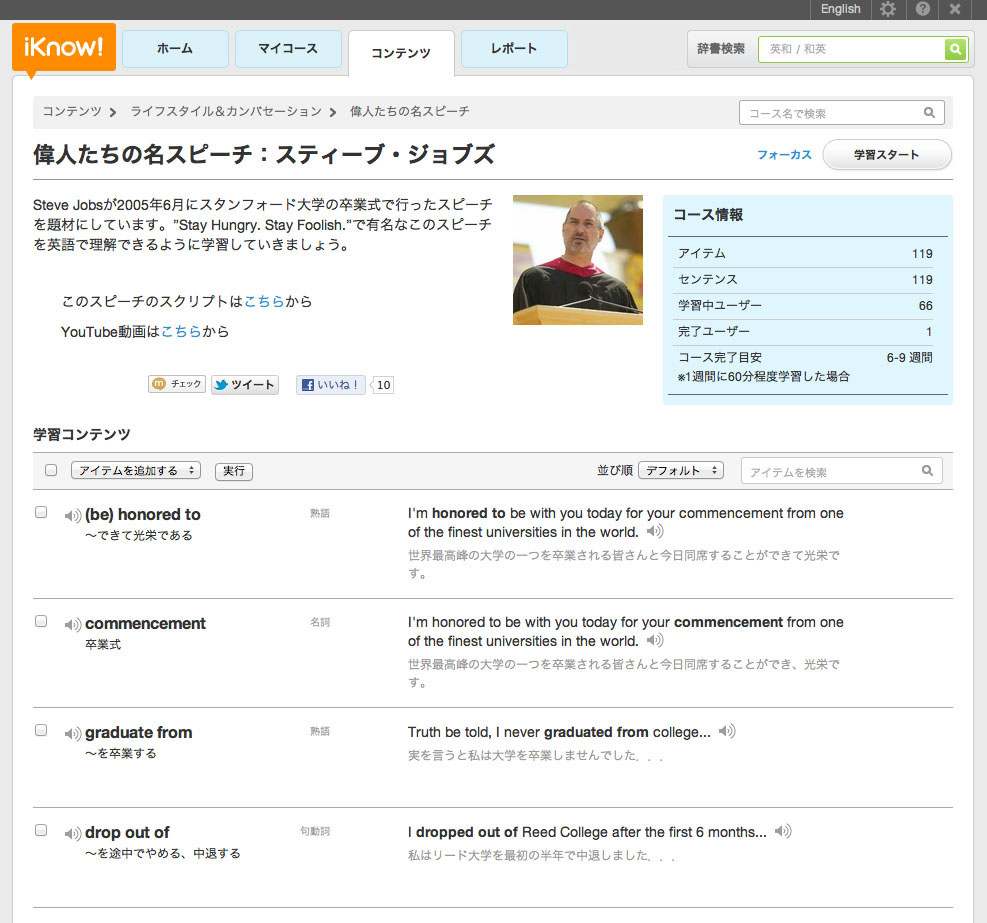Select the コンテンツ tab
The width and height of the screenshot is (987, 923).
pyautogui.click(x=401, y=53)
